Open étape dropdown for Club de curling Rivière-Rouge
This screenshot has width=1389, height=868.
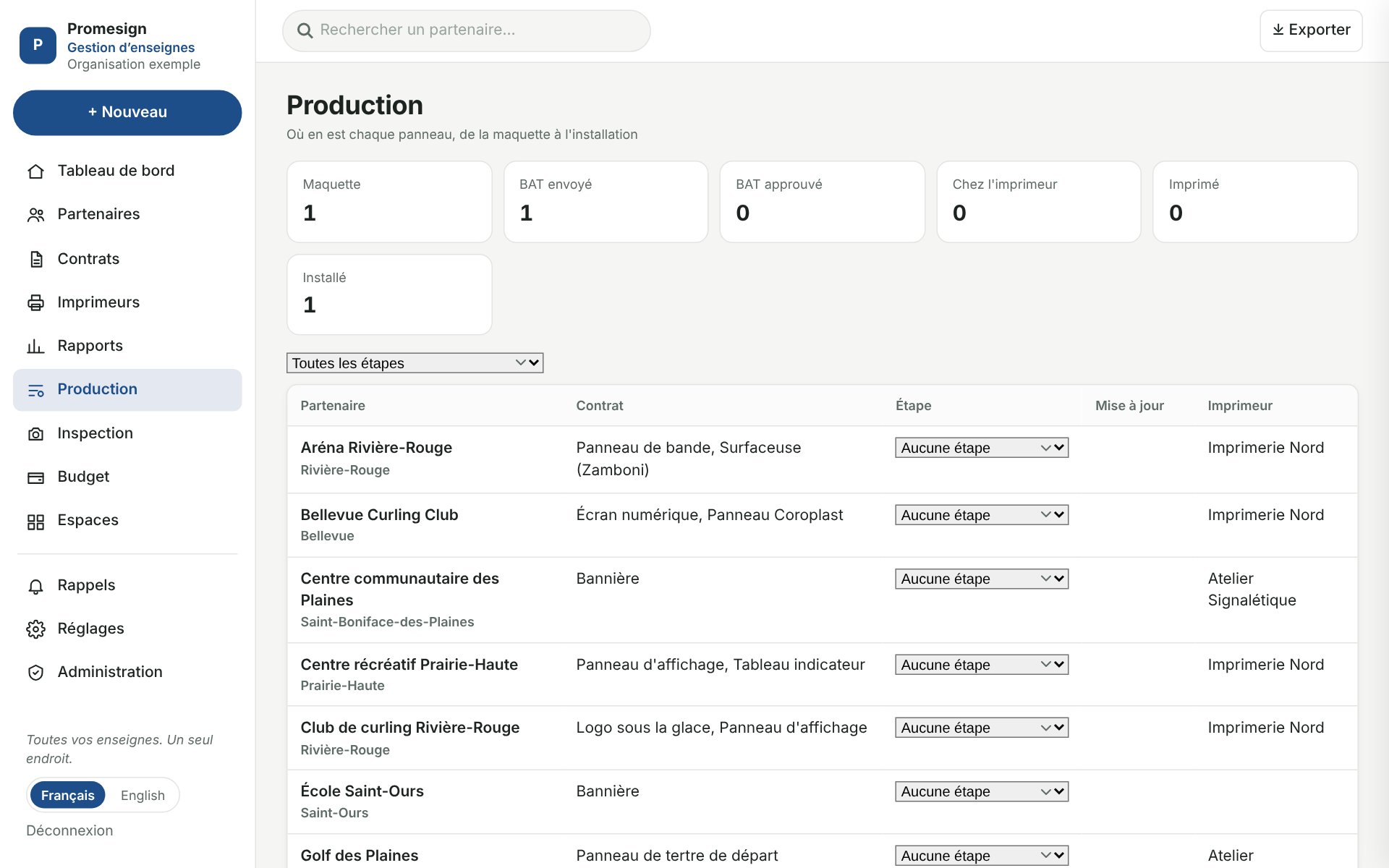coord(982,728)
